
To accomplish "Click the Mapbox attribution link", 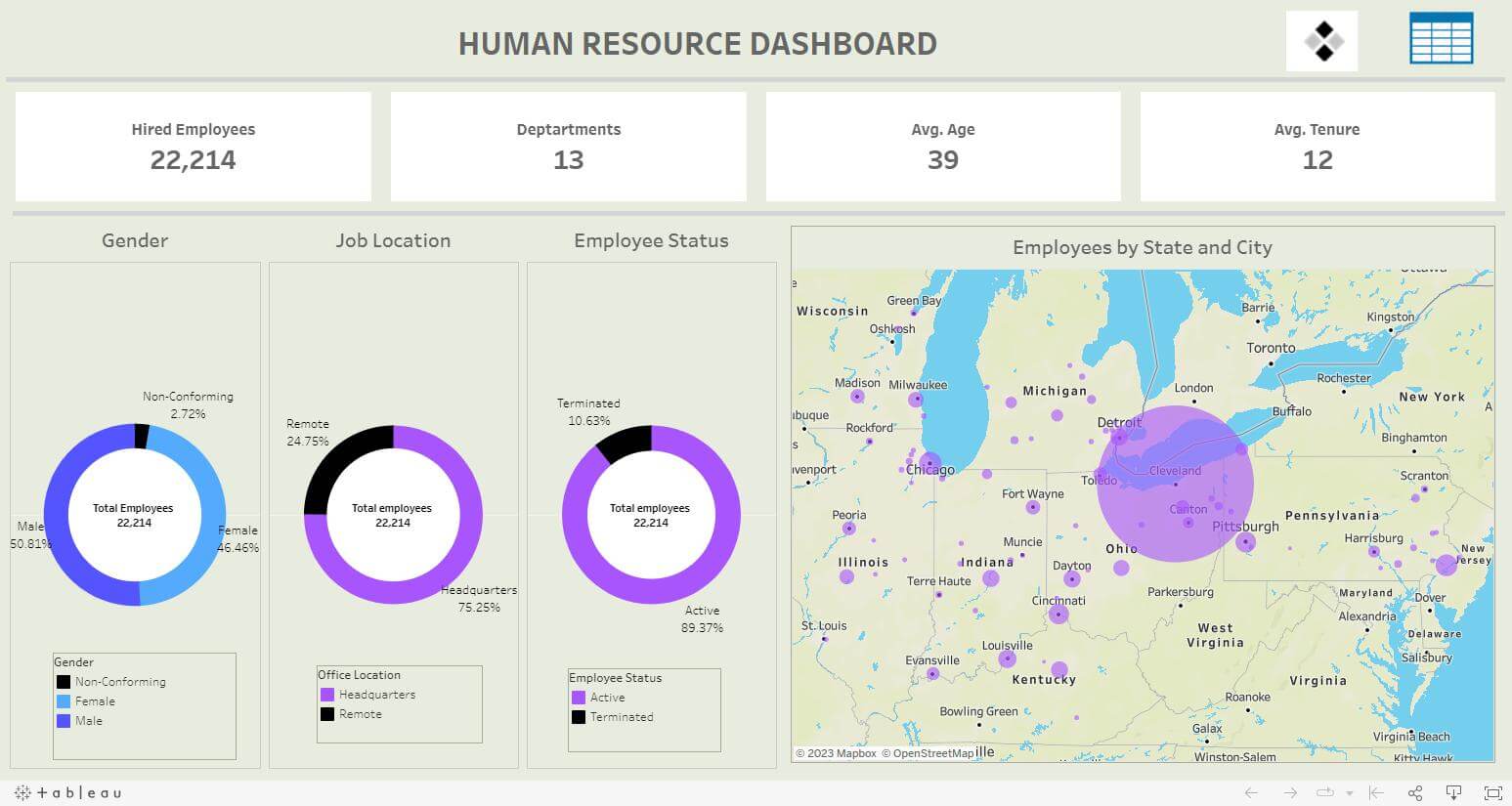I will pyautogui.click(x=836, y=753).
